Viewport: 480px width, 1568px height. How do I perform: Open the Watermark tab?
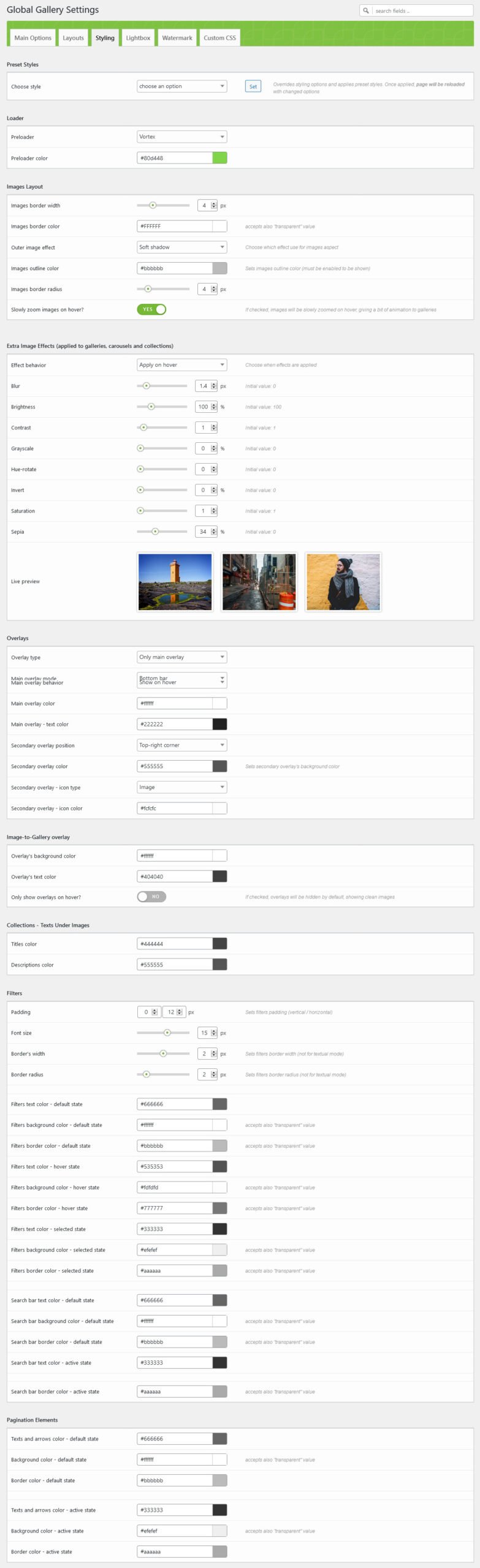[177, 38]
